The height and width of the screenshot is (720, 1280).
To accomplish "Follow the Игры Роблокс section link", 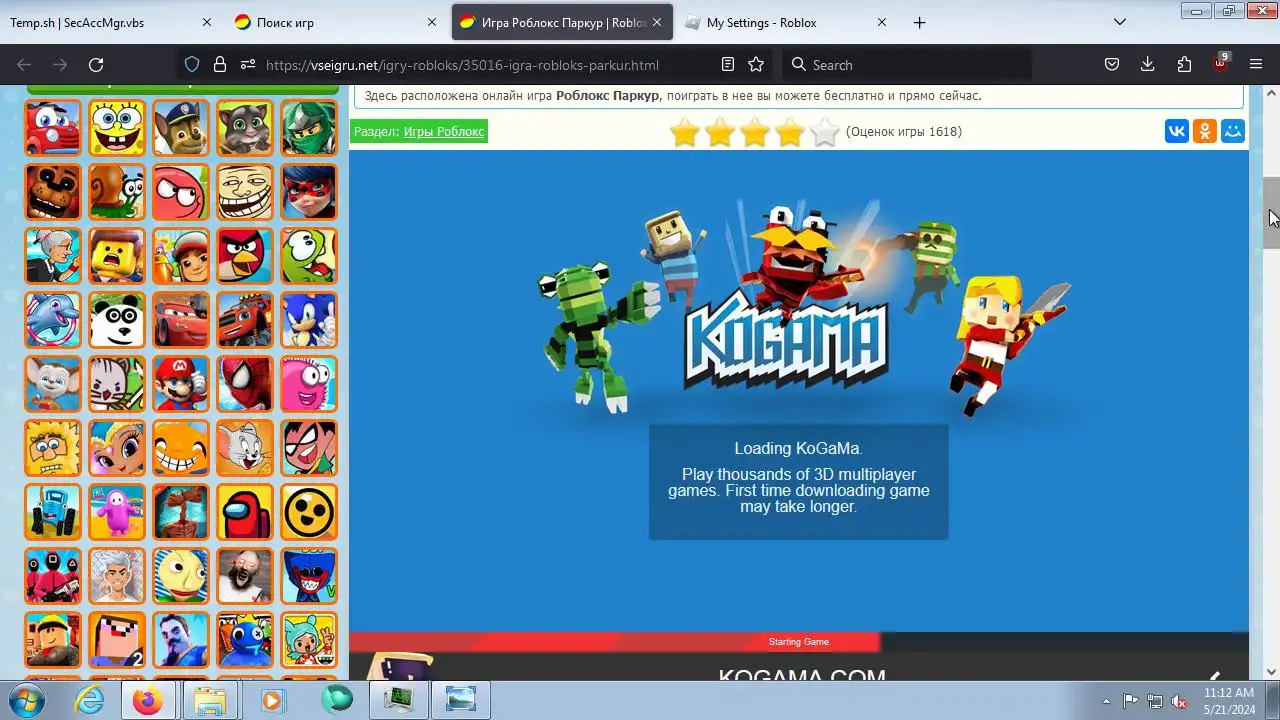I will (x=444, y=131).
